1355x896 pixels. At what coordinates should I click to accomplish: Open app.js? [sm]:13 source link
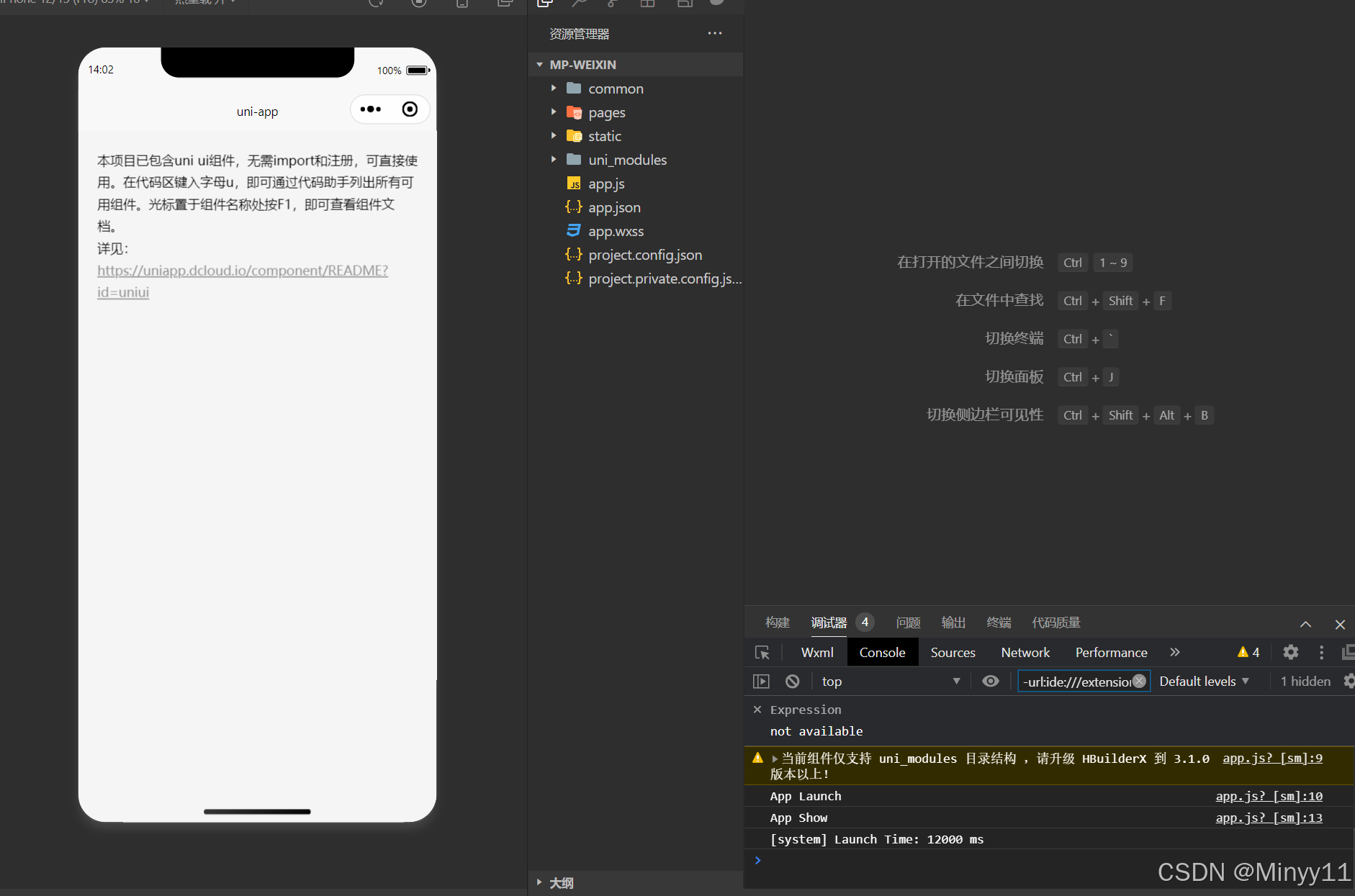click(x=1269, y=818)
